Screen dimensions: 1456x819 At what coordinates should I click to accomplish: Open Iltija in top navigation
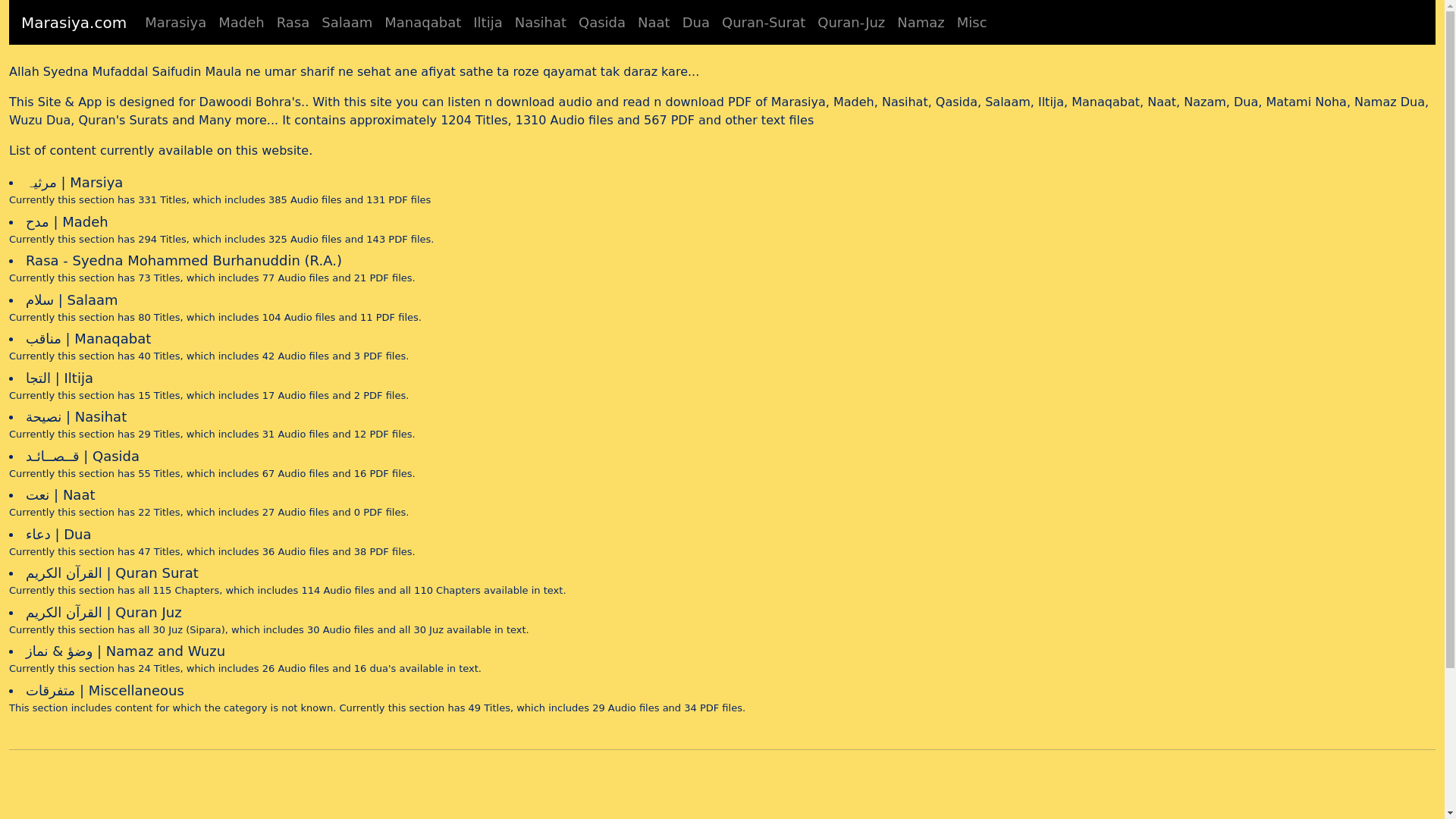488,23
